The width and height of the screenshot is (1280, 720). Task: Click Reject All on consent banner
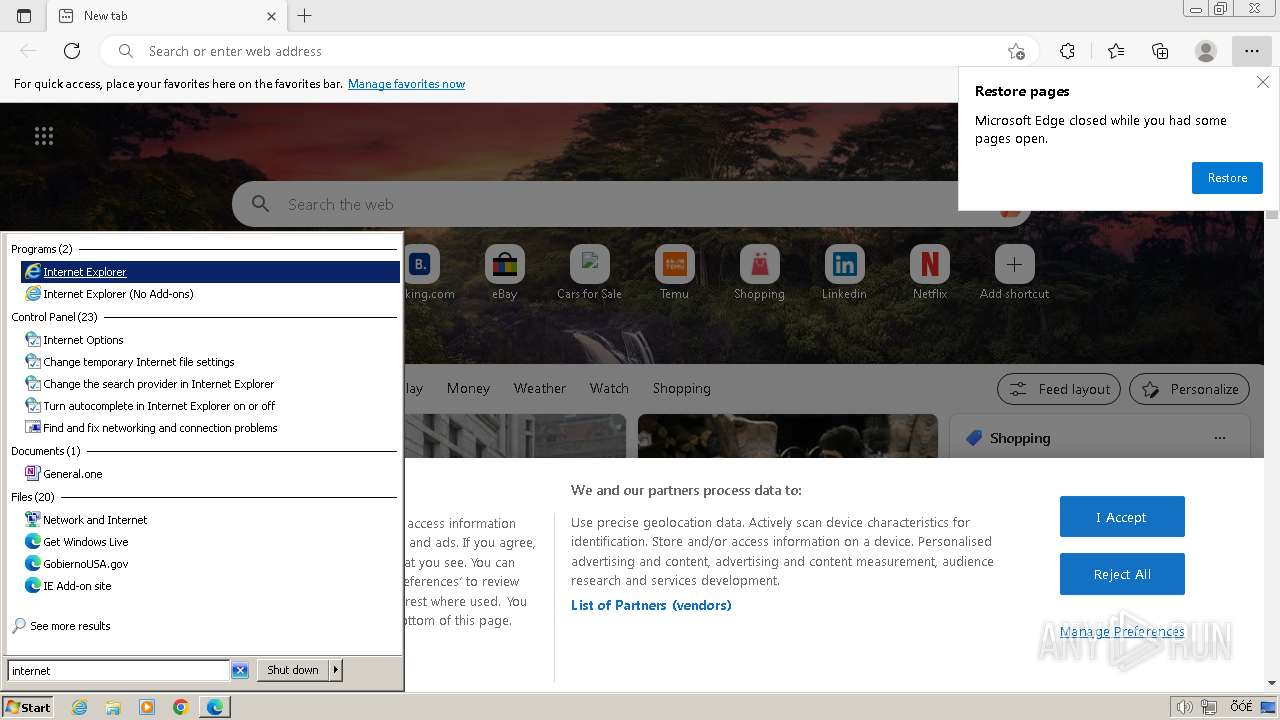(x=1122, y=574)
